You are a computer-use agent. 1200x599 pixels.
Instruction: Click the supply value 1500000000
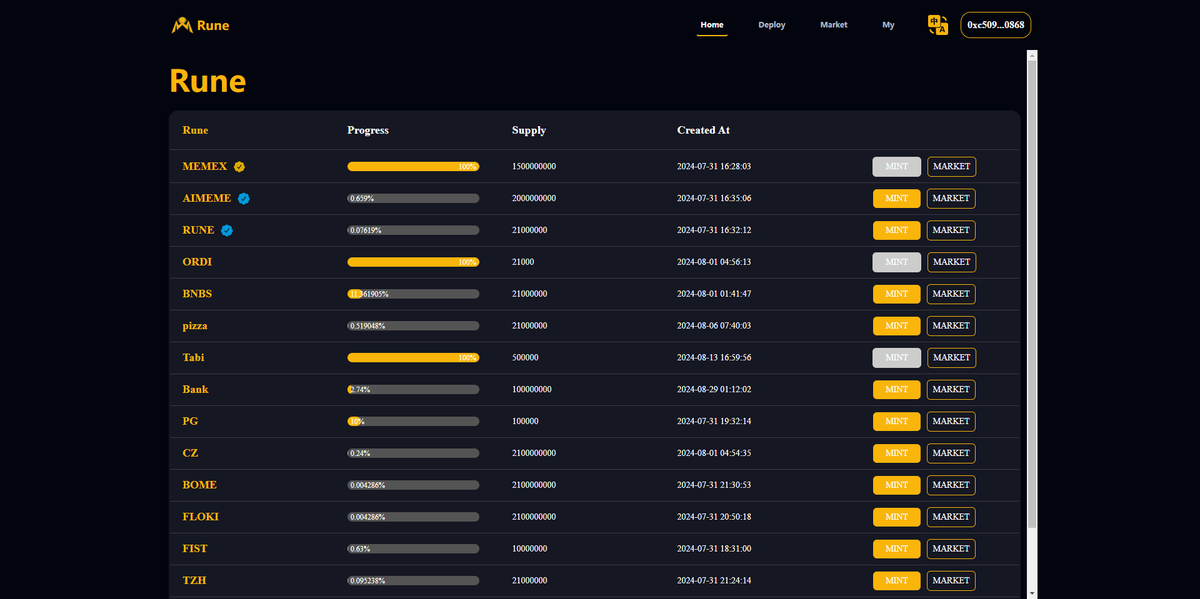pos(534,167)
